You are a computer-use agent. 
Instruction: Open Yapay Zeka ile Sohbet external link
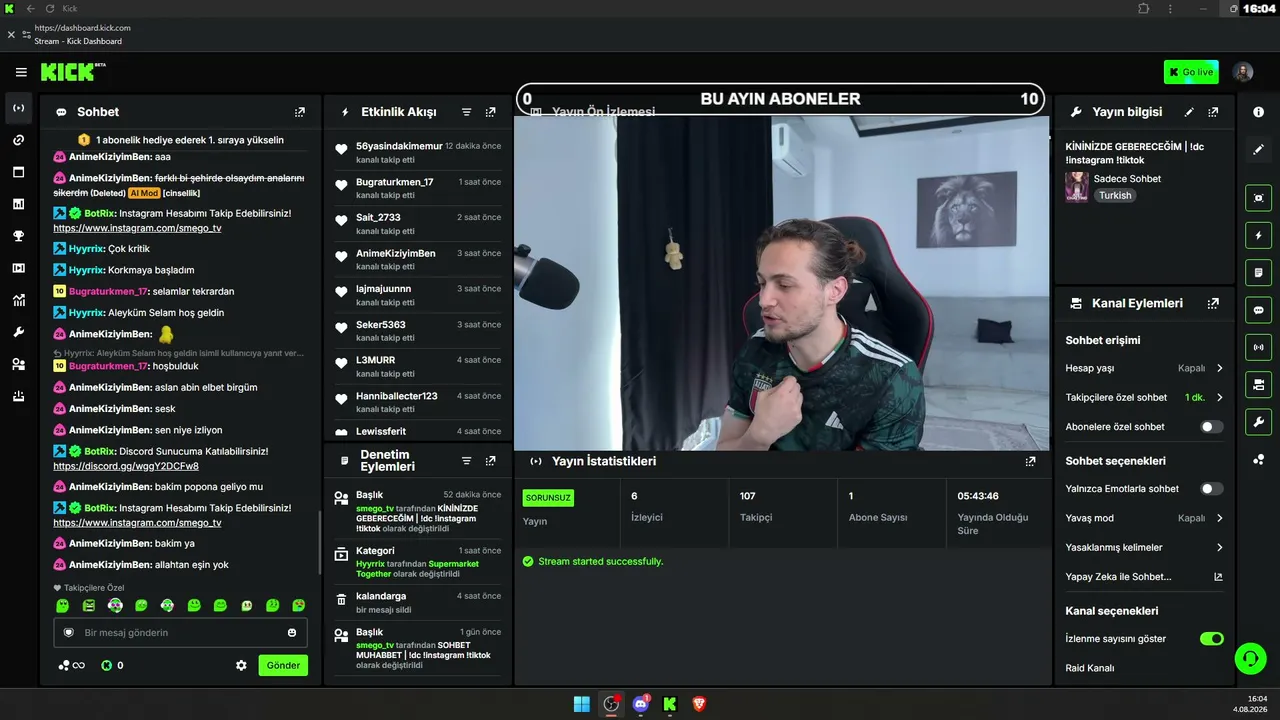[1218, 577]
